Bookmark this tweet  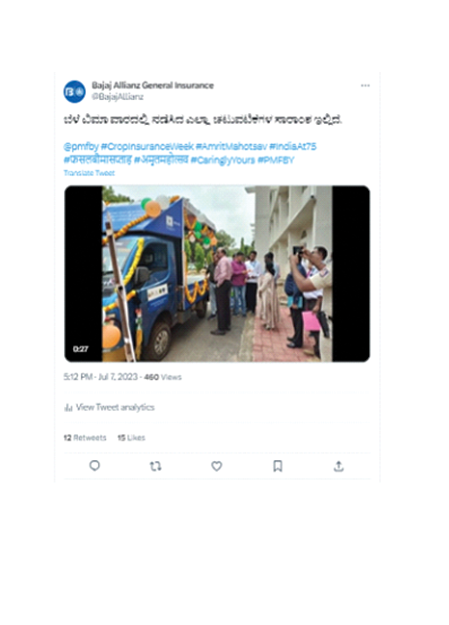pyautogui.click(x=278, y=466)
